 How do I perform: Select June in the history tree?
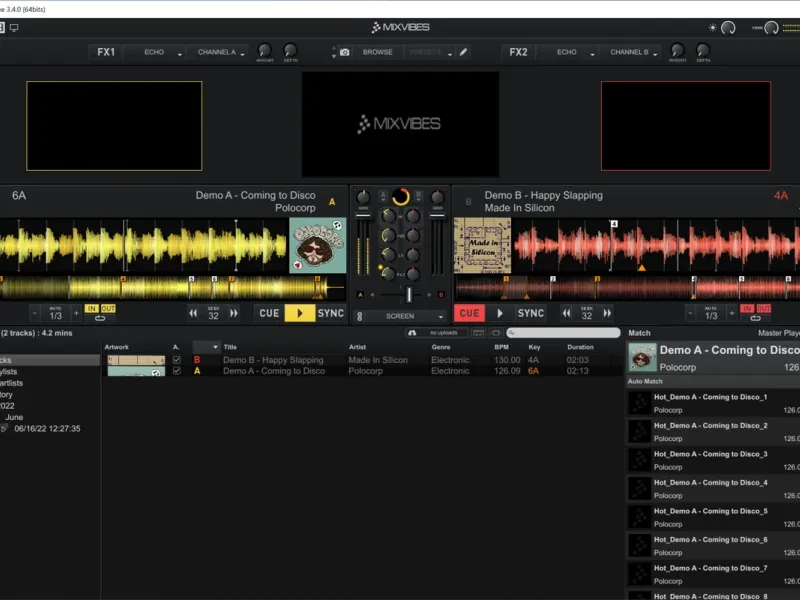tap(14, 417)
